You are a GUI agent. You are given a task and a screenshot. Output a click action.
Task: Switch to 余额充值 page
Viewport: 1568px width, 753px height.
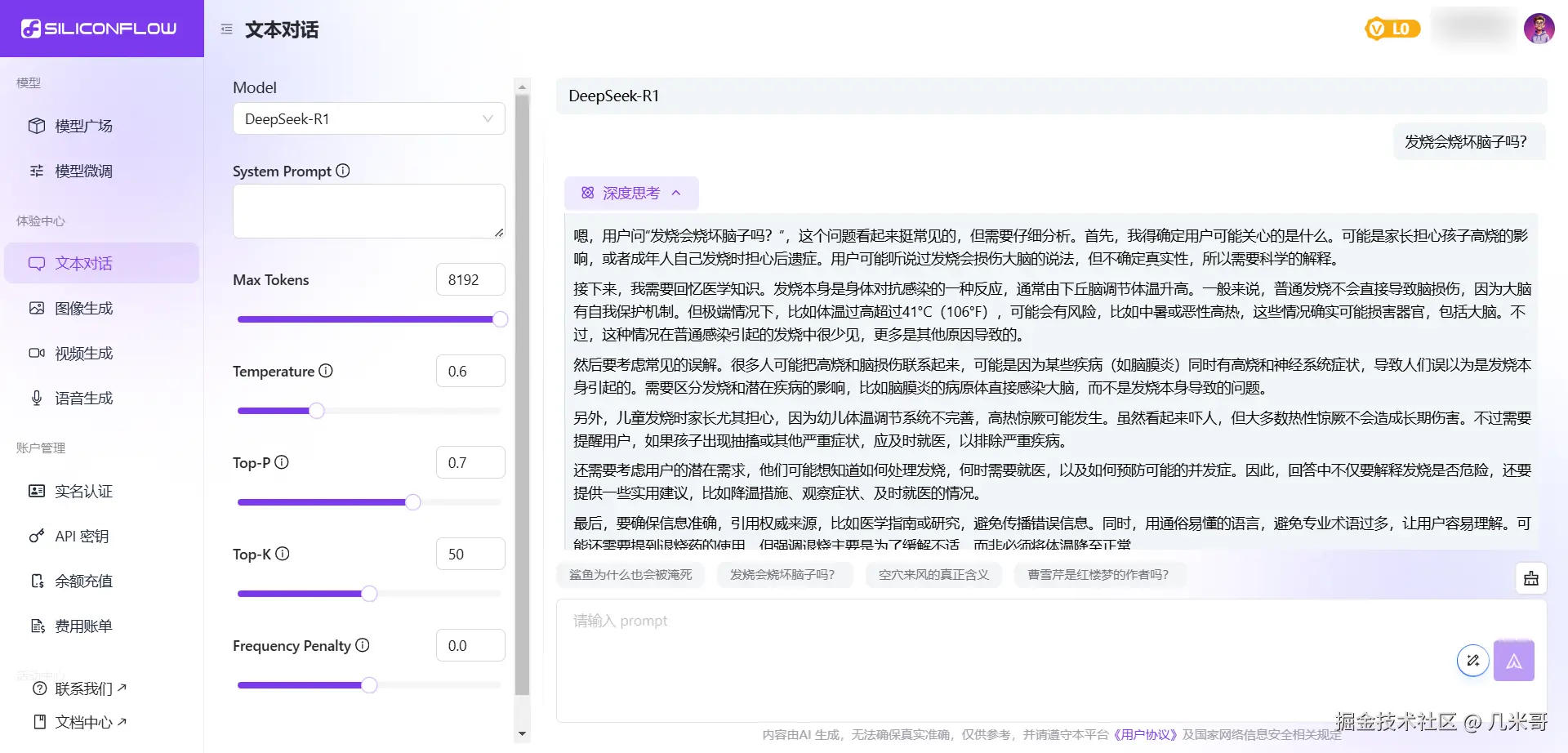coord(85,581)
